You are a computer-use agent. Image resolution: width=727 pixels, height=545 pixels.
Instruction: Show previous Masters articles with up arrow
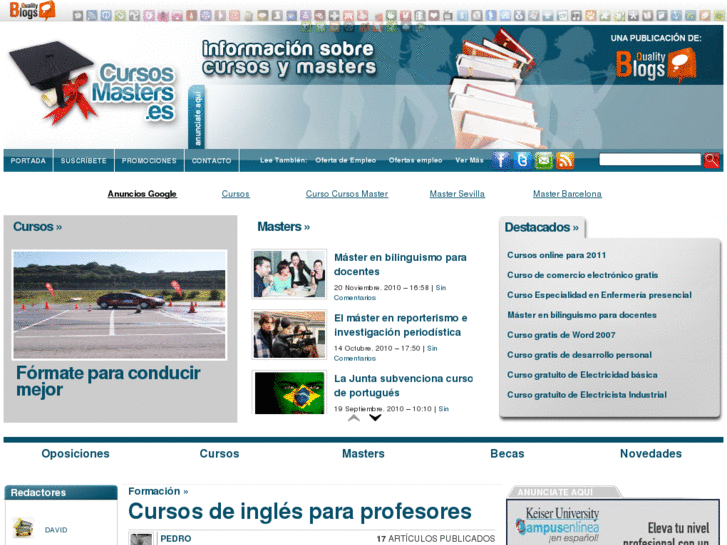pos(354,418)
